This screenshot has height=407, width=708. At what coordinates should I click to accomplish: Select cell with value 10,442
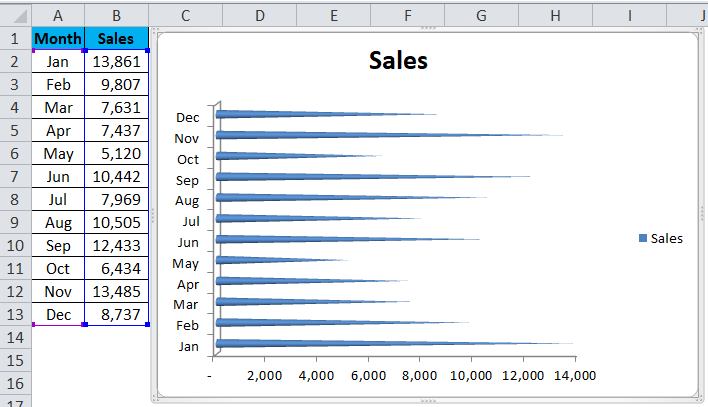click(116, 177)
